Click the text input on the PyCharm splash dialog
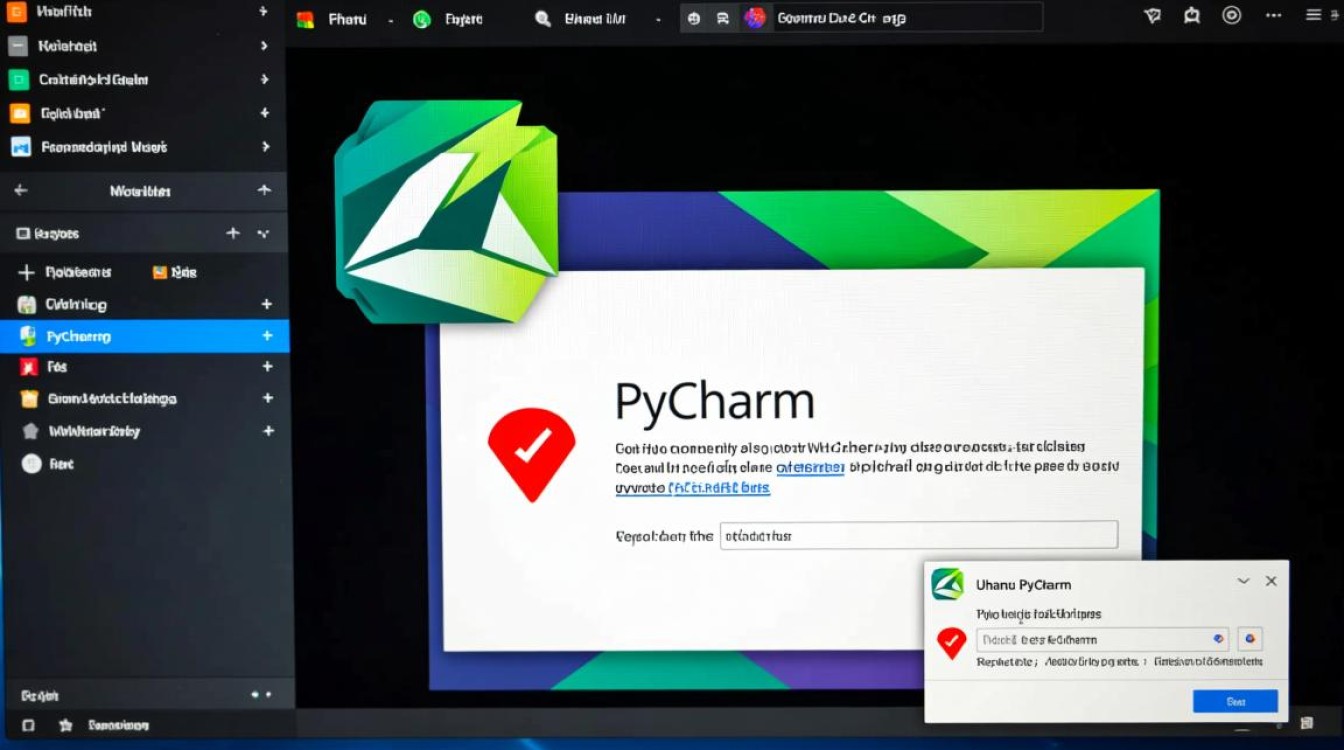The height and width of the screenshot is (750, 1344). (x=919, y=535)
